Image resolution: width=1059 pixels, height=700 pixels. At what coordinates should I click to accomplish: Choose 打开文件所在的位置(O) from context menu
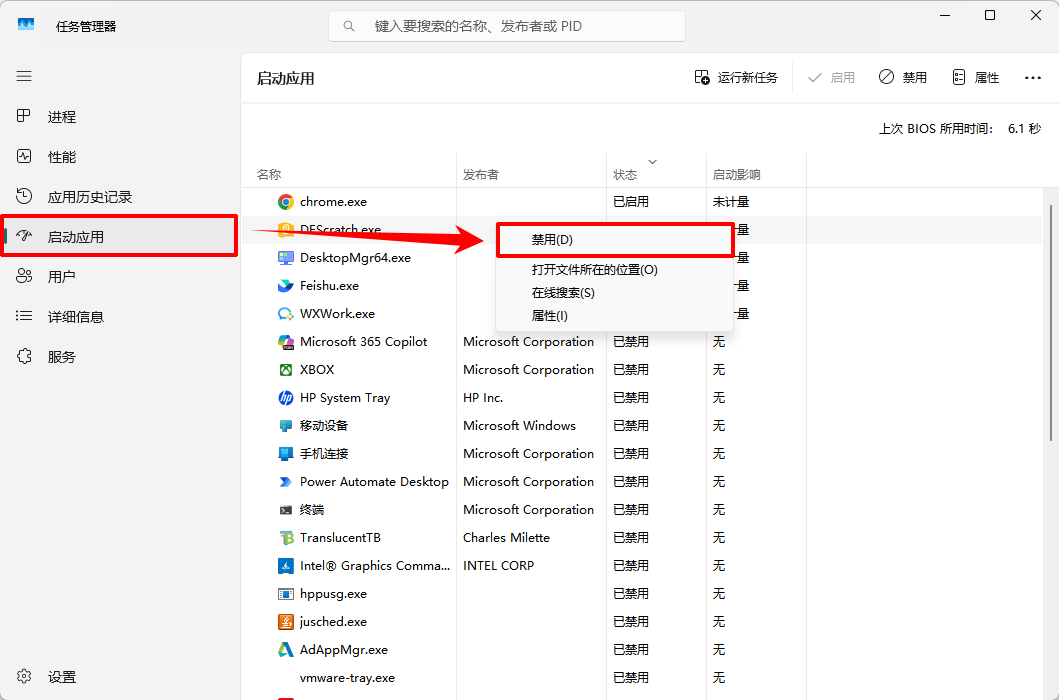(615, 270)
